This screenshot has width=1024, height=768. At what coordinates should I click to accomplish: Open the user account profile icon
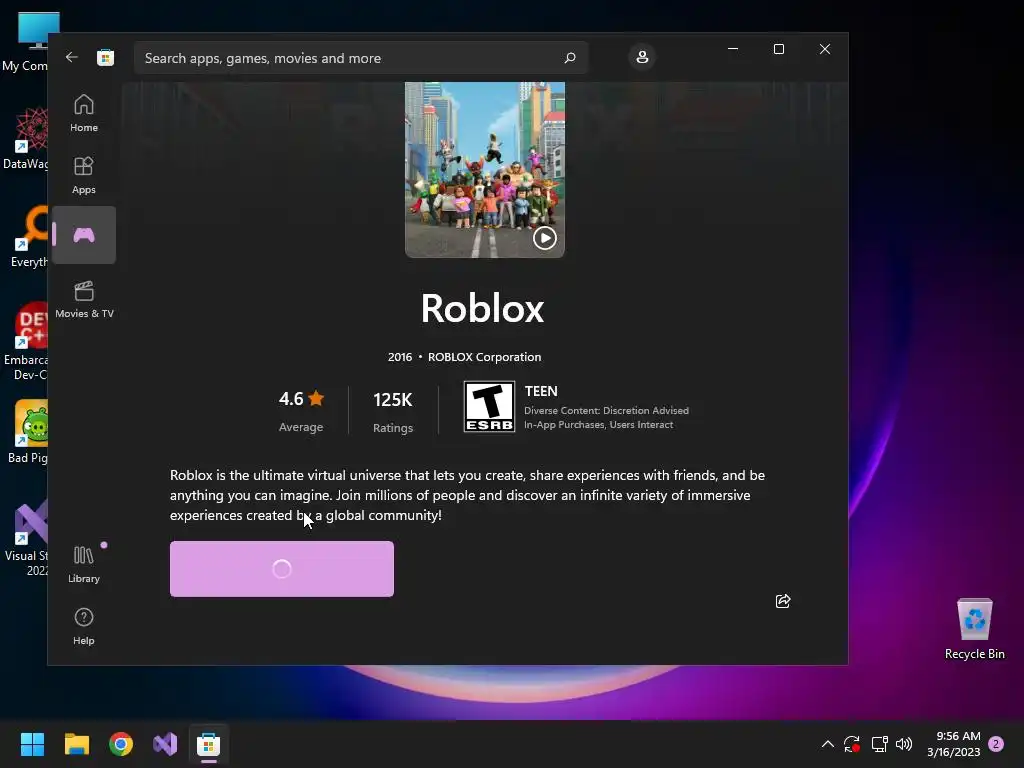pos(642,57)
